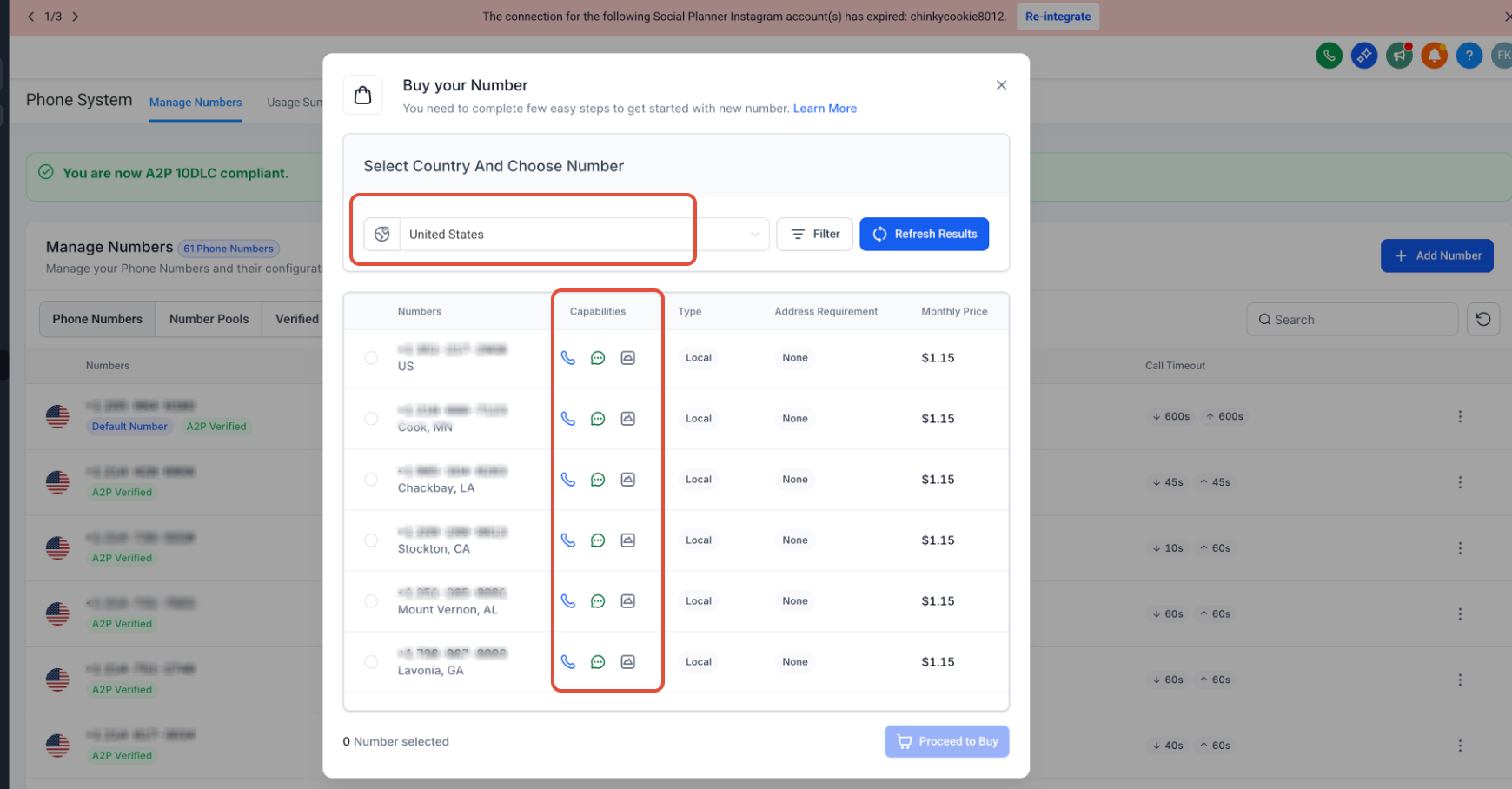Open the Learn More link

coord(825,109)
